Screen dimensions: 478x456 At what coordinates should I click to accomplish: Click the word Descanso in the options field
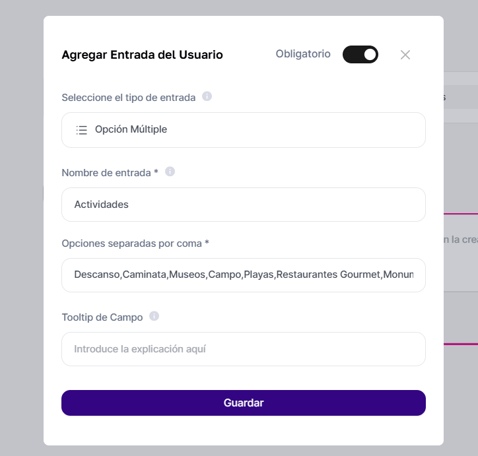click(97, 275)
